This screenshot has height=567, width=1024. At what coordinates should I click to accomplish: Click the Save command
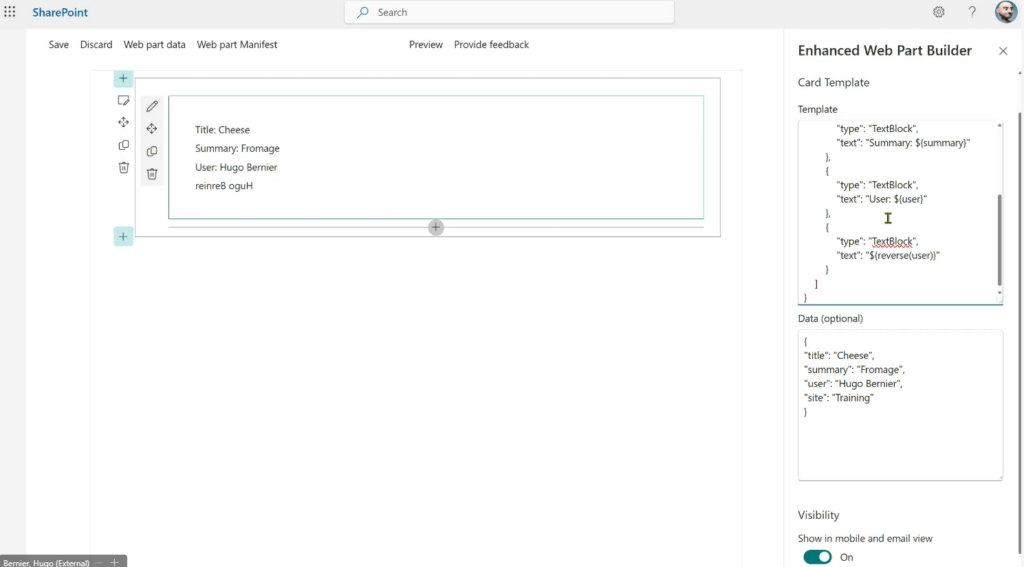59,45
